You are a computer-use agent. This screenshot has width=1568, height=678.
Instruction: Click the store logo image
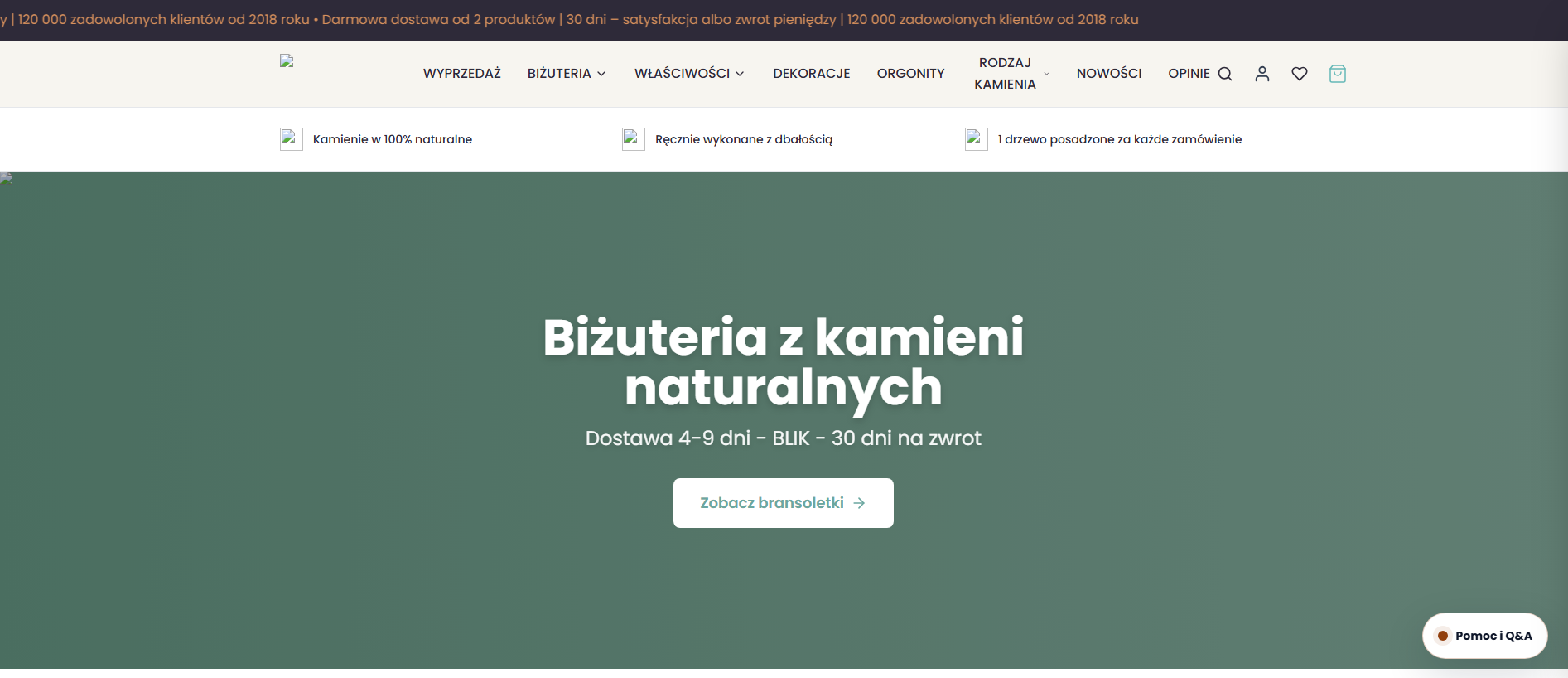[x=287, y=61]
